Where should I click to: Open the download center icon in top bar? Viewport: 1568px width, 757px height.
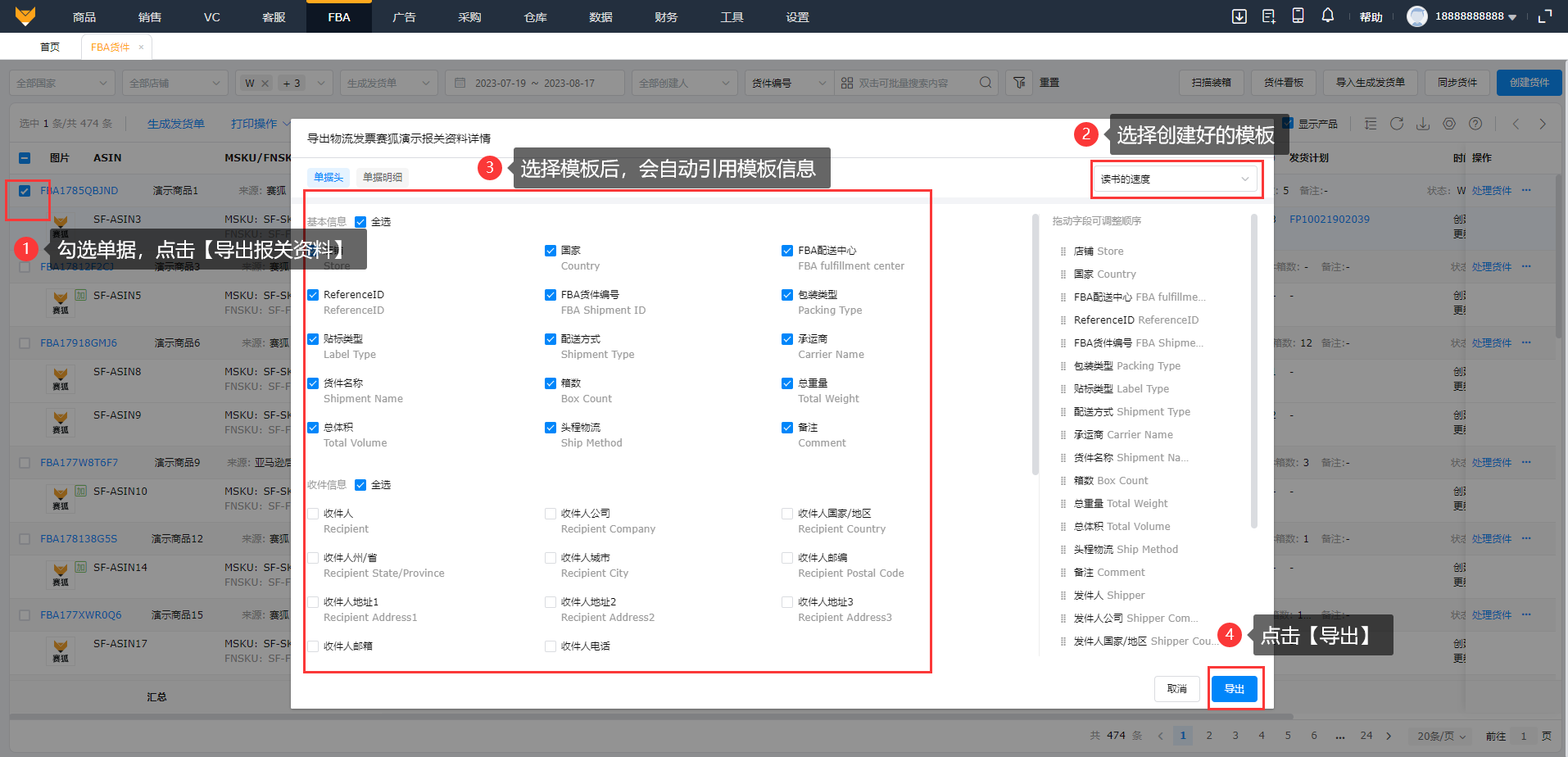pos(1239,16)
